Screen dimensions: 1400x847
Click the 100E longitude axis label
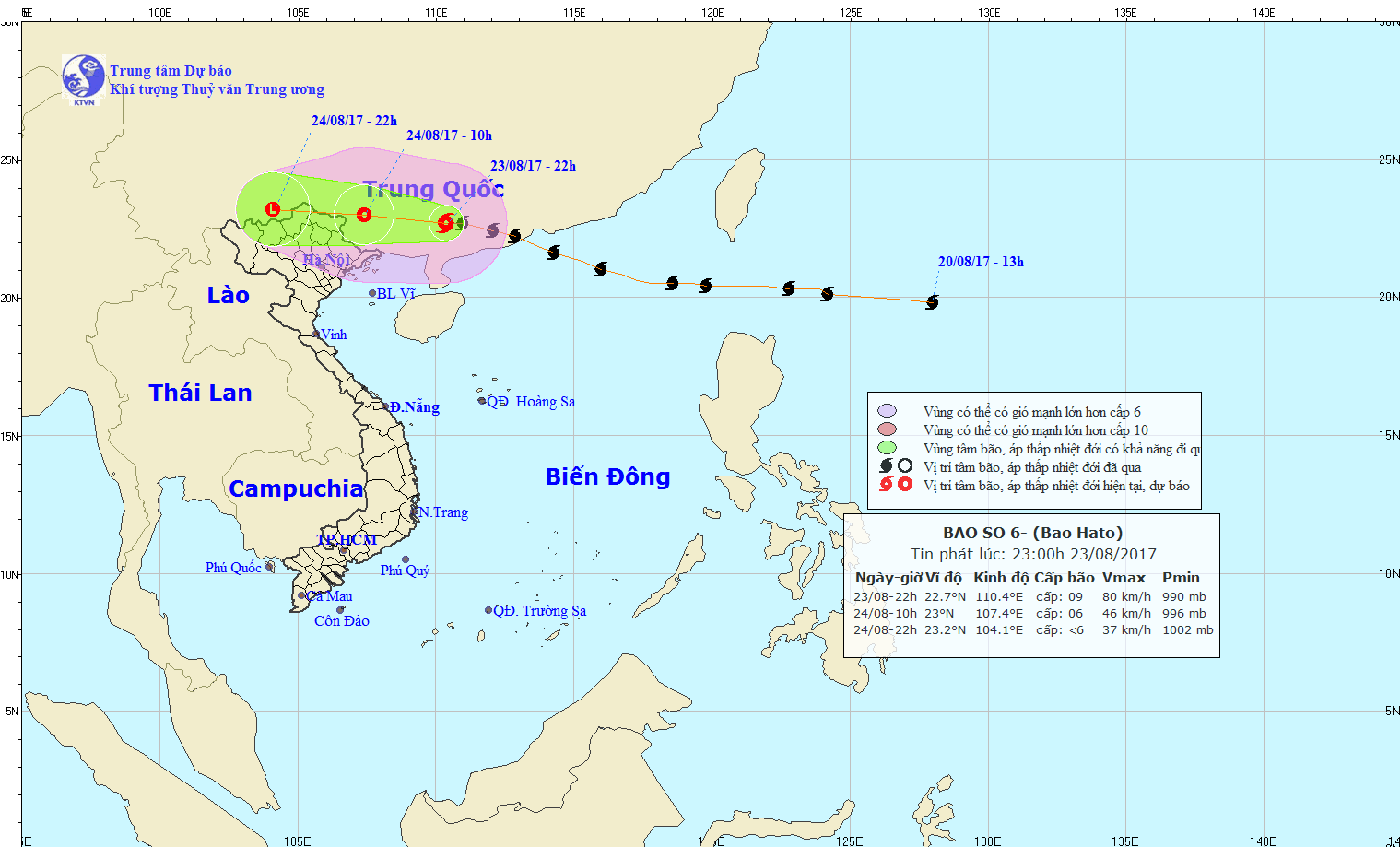pyautogui.click(x=159, y=12)
